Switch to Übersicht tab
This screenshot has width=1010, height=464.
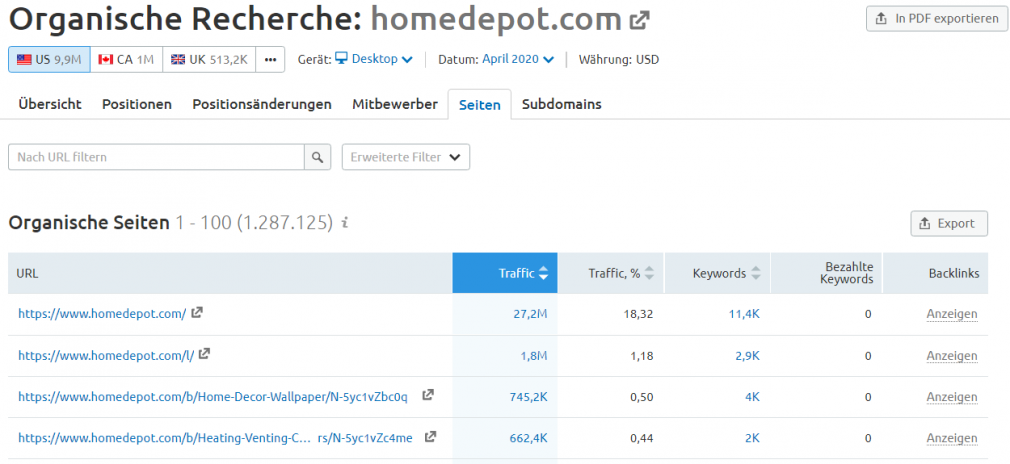tap(50, 104)
